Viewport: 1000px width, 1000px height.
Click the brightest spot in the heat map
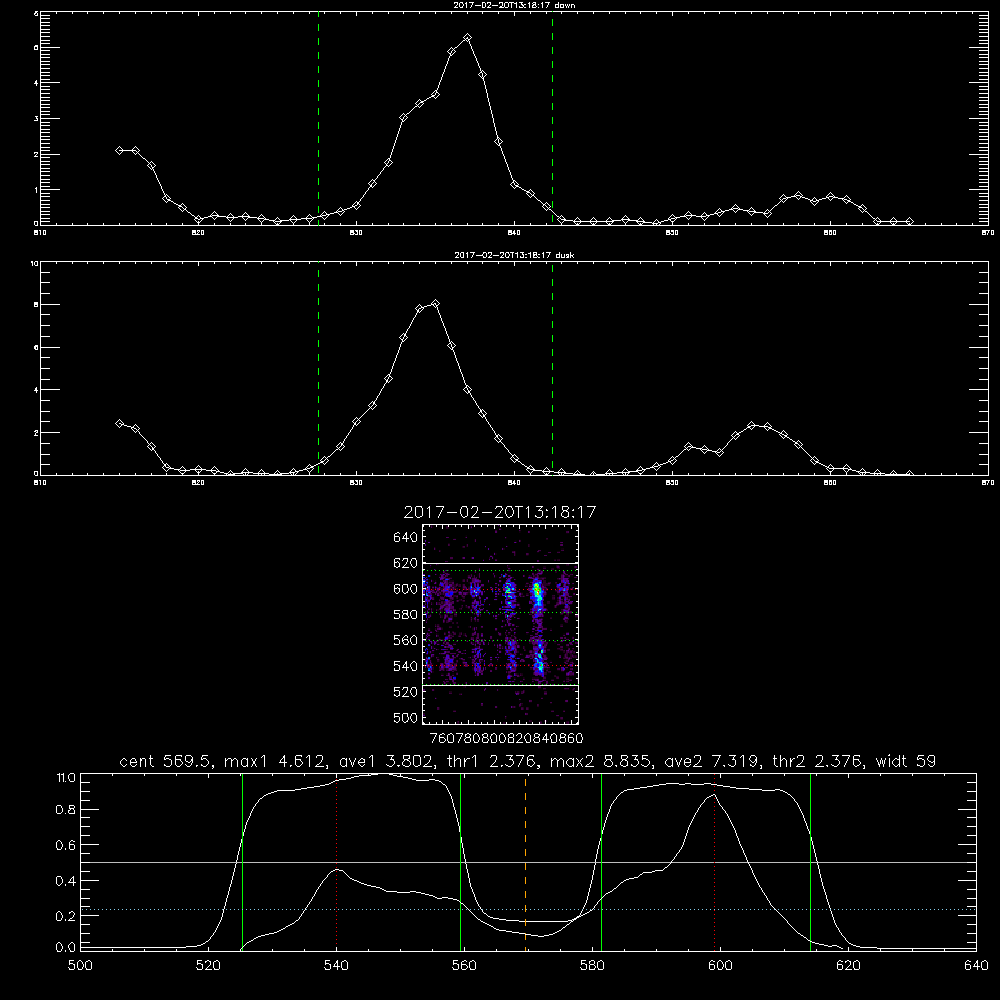[537, 591]
